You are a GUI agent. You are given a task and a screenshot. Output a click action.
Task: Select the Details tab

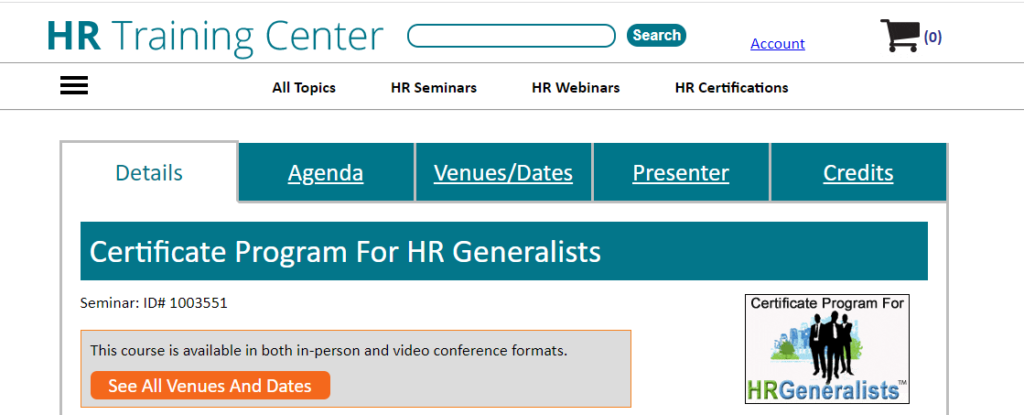click(149, 173)
